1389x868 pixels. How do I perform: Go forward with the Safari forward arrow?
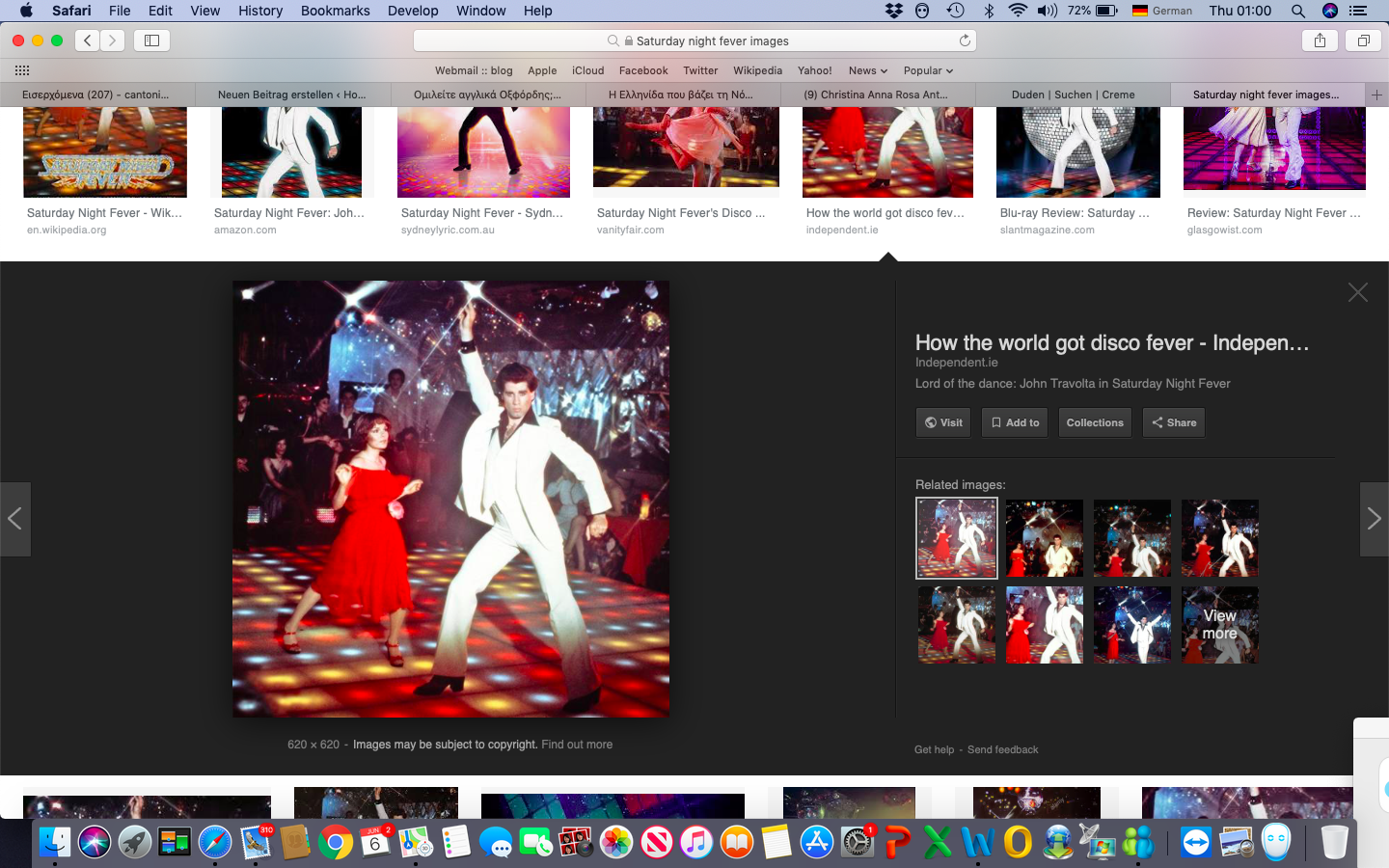click(113, 41)
